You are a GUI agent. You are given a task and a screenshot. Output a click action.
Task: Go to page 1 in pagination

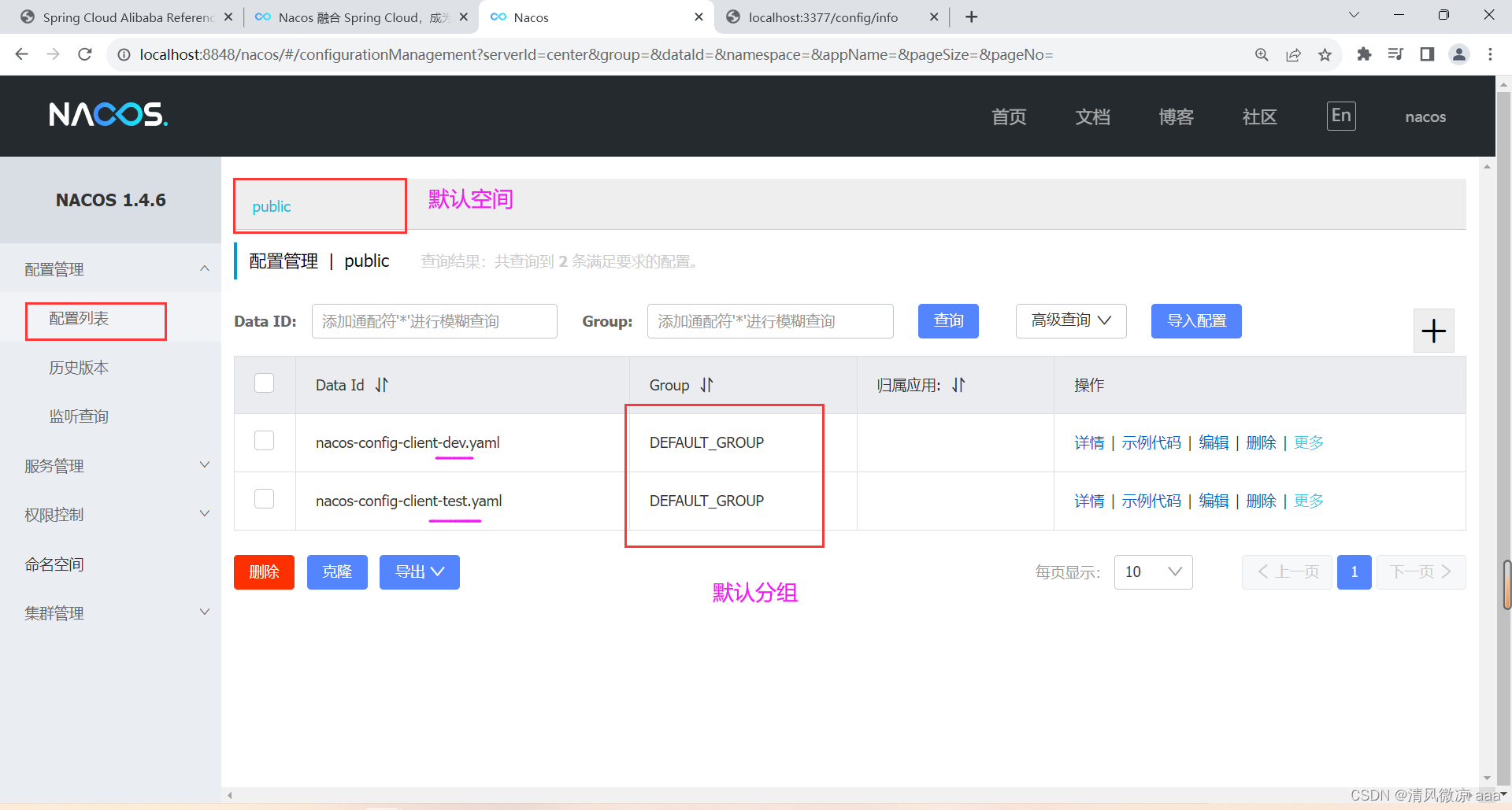[1354, 572]
